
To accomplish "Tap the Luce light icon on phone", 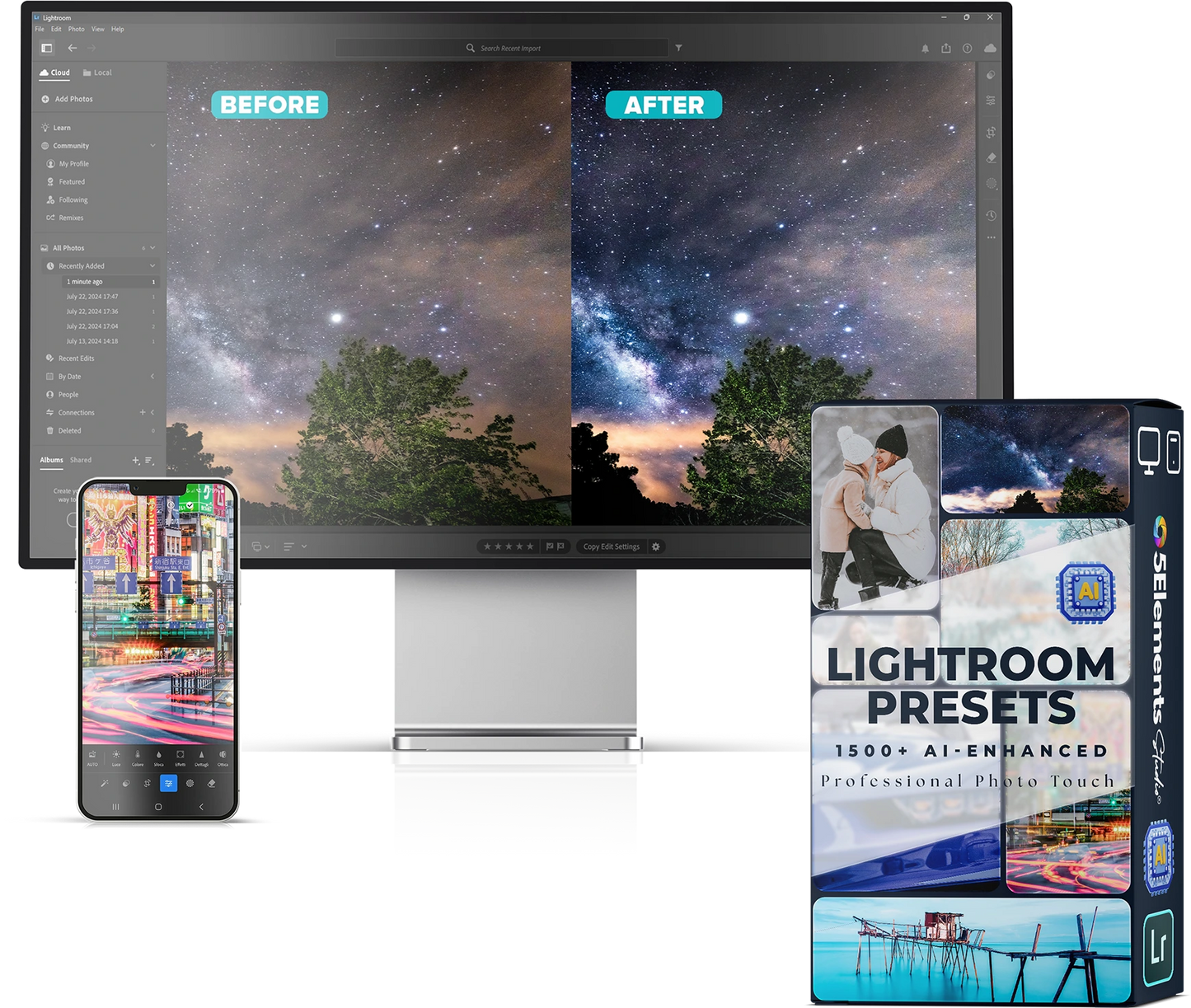I will [x=116, y=757].
